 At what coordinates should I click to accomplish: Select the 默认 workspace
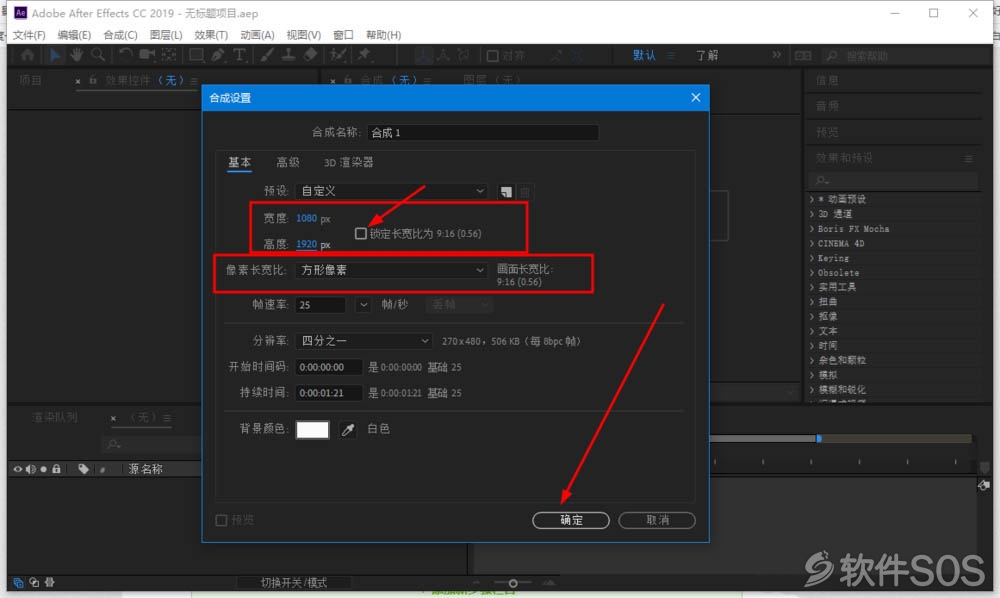(644, 55)
